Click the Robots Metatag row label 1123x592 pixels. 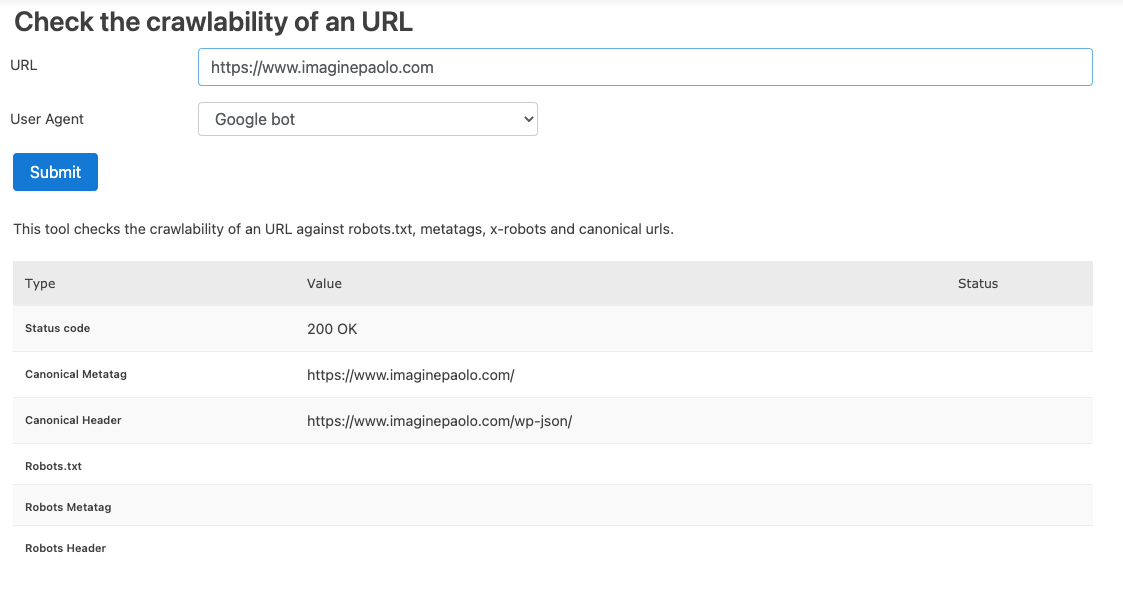pos(68,507)
